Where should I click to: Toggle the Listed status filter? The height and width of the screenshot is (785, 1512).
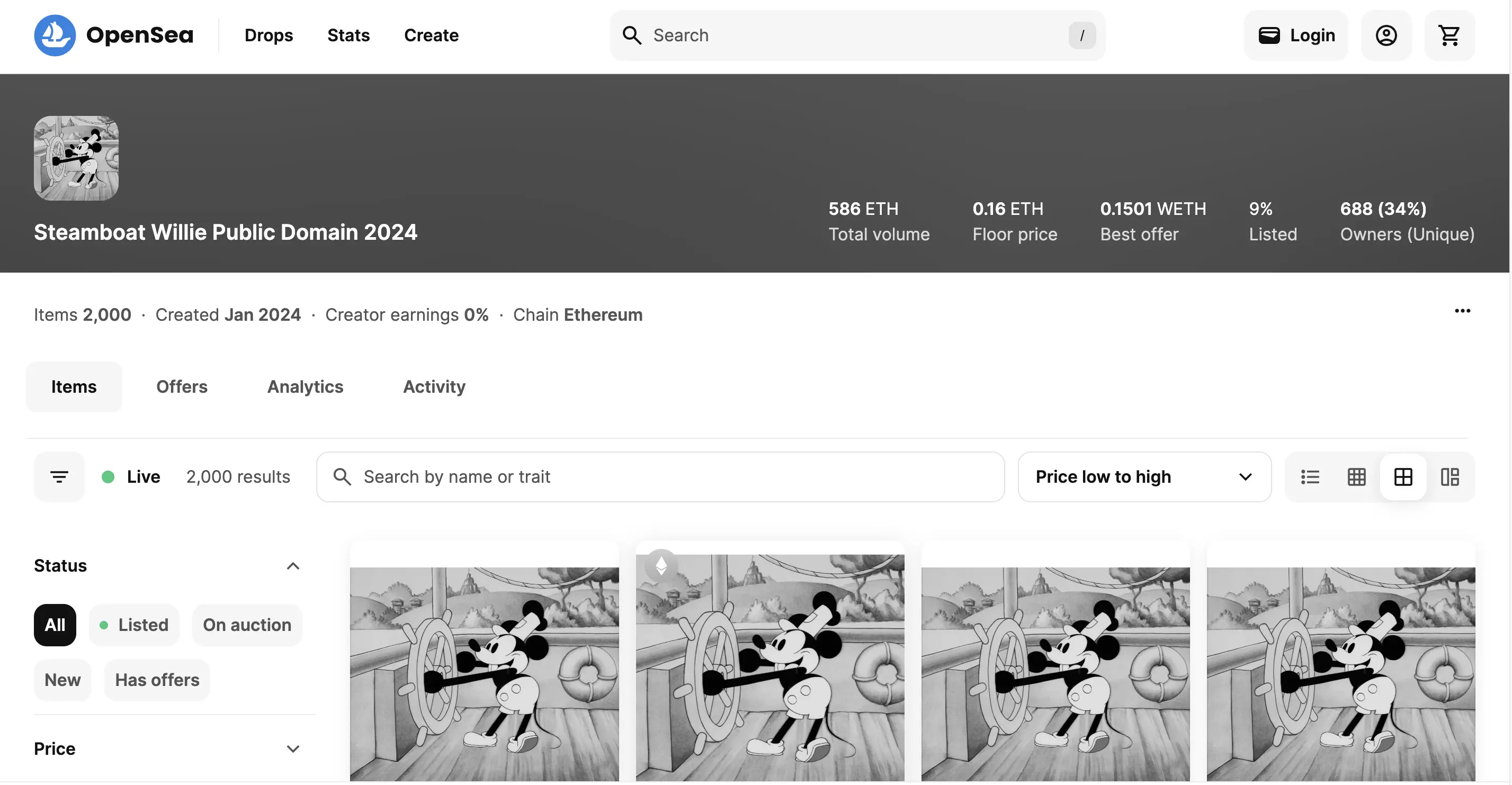tap(135, 625)
